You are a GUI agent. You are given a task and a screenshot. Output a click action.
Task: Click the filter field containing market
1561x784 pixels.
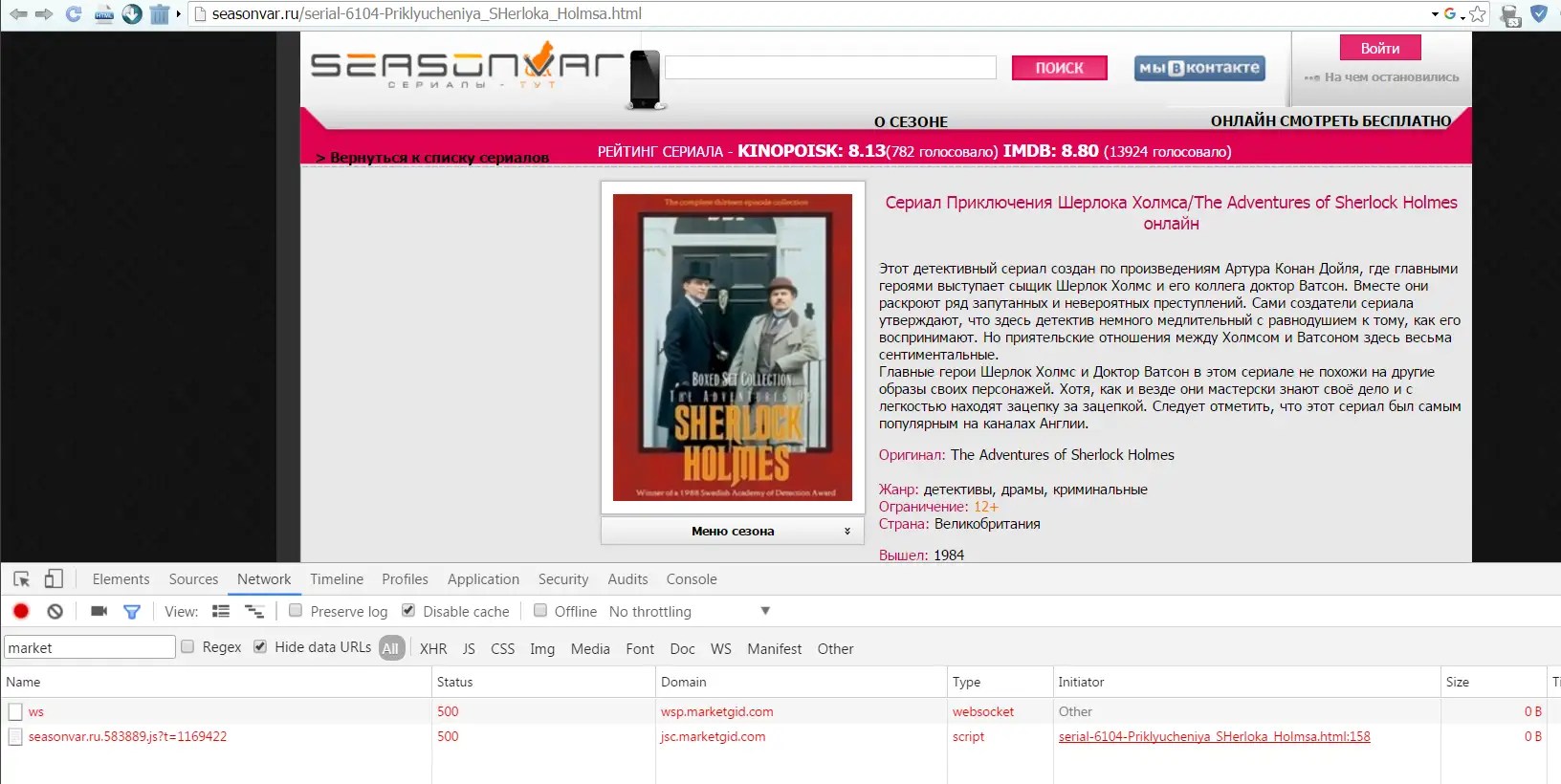click(89, 647)
